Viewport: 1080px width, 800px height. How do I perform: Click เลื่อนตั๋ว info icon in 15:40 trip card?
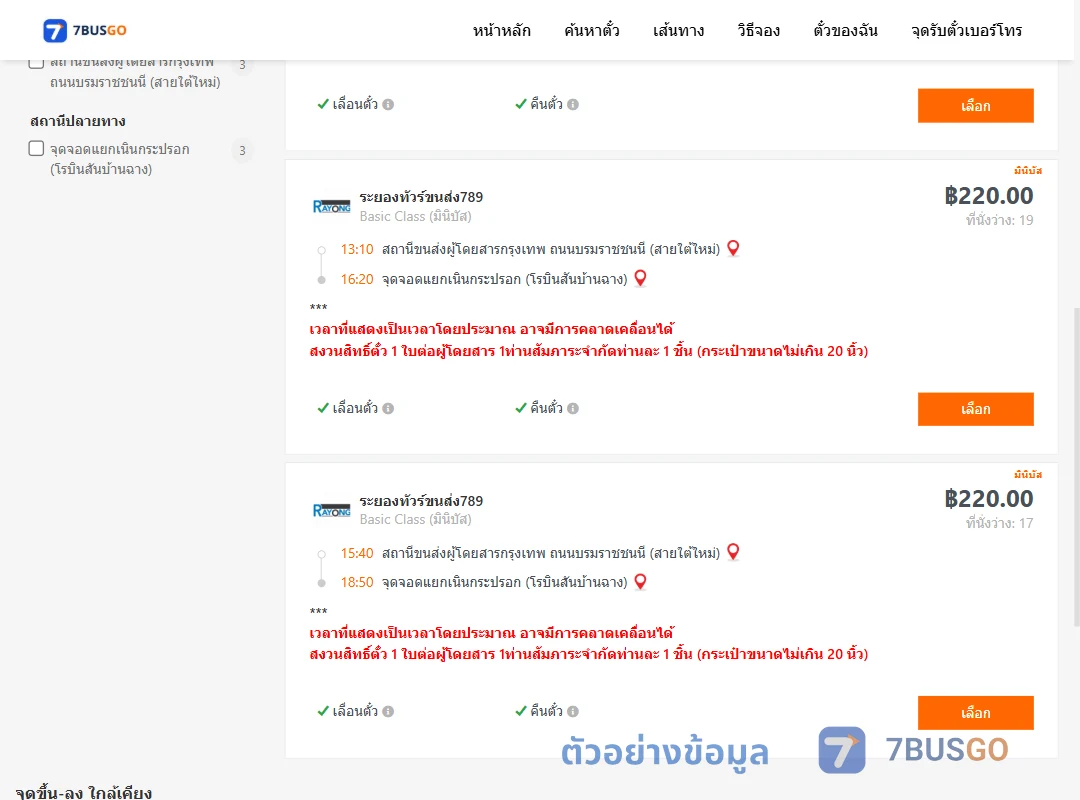pos(388,711)
